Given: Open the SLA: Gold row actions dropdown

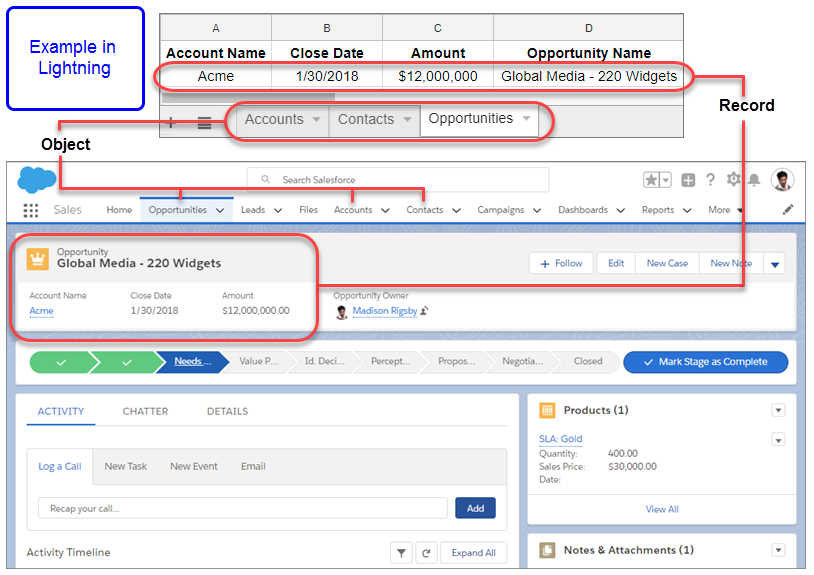Looking at the screenshot, I should [x=778, y=440].
